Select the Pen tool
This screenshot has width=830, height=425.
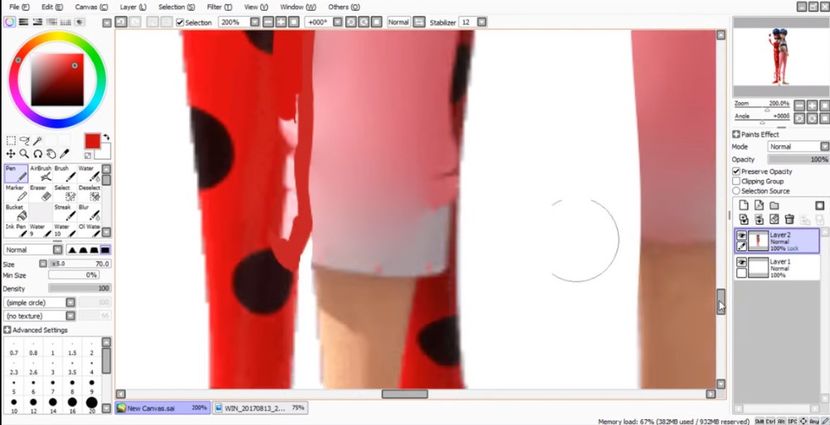pos(16,174)
